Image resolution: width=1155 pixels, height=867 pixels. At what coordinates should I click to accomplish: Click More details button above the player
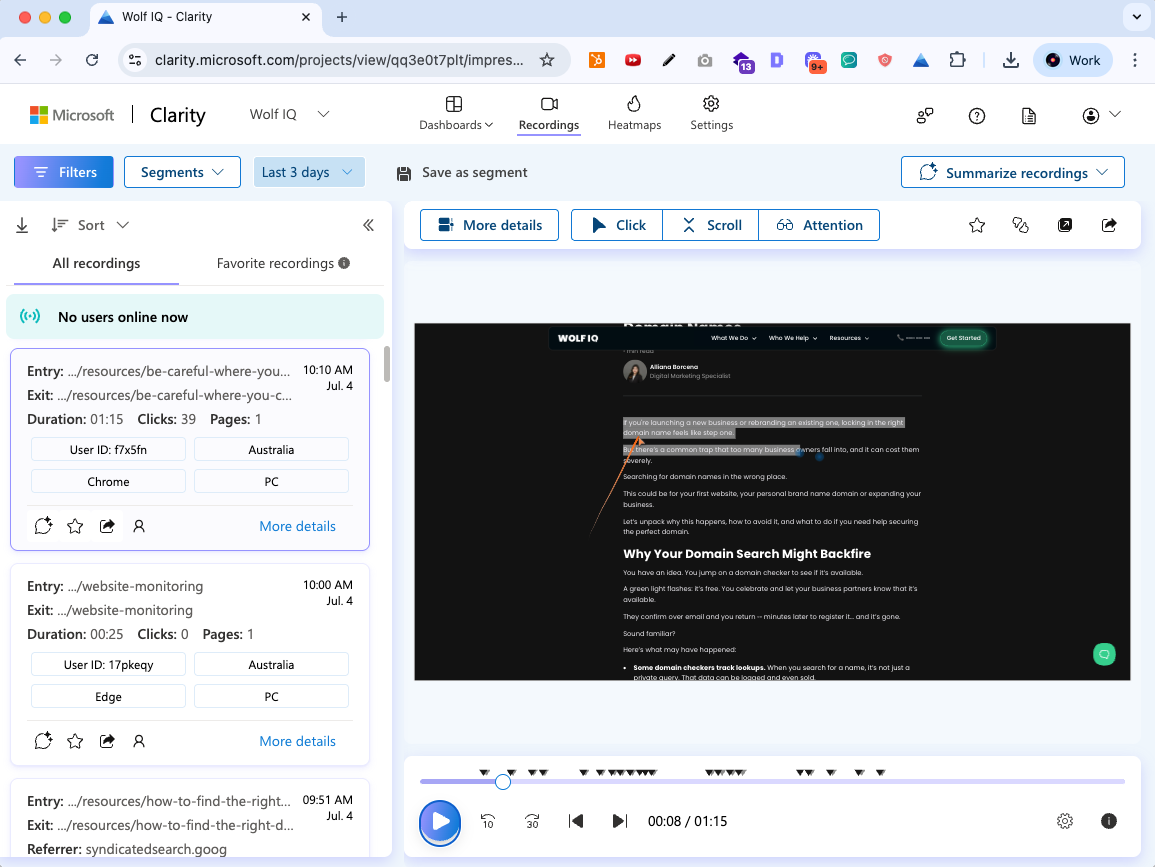click(x=489, y=225)
